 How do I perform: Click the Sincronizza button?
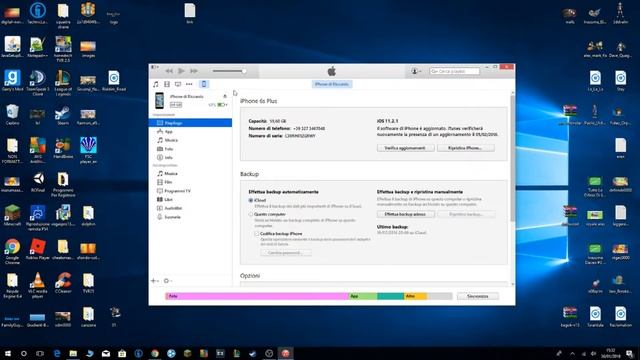(x=478, y=296)
